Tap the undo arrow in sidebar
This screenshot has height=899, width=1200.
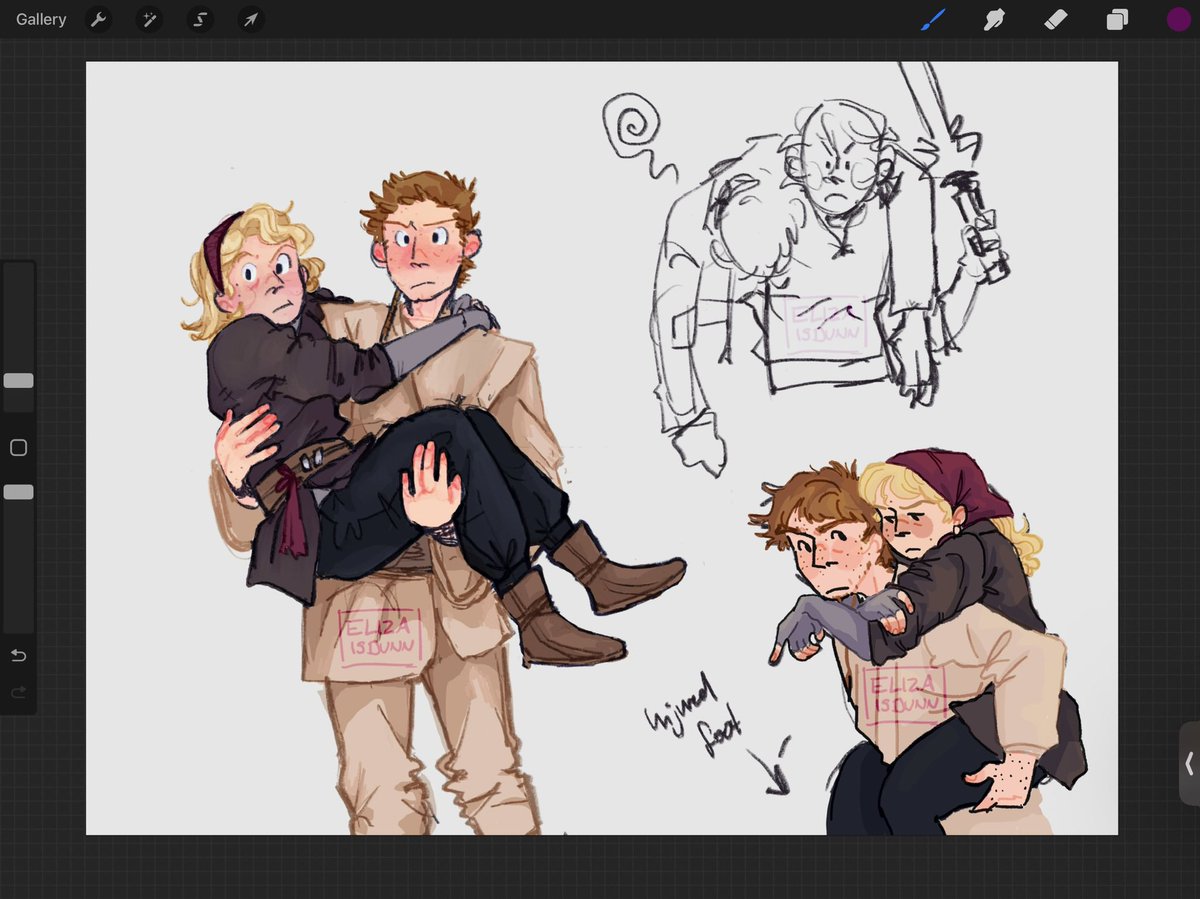coord(18,655)
